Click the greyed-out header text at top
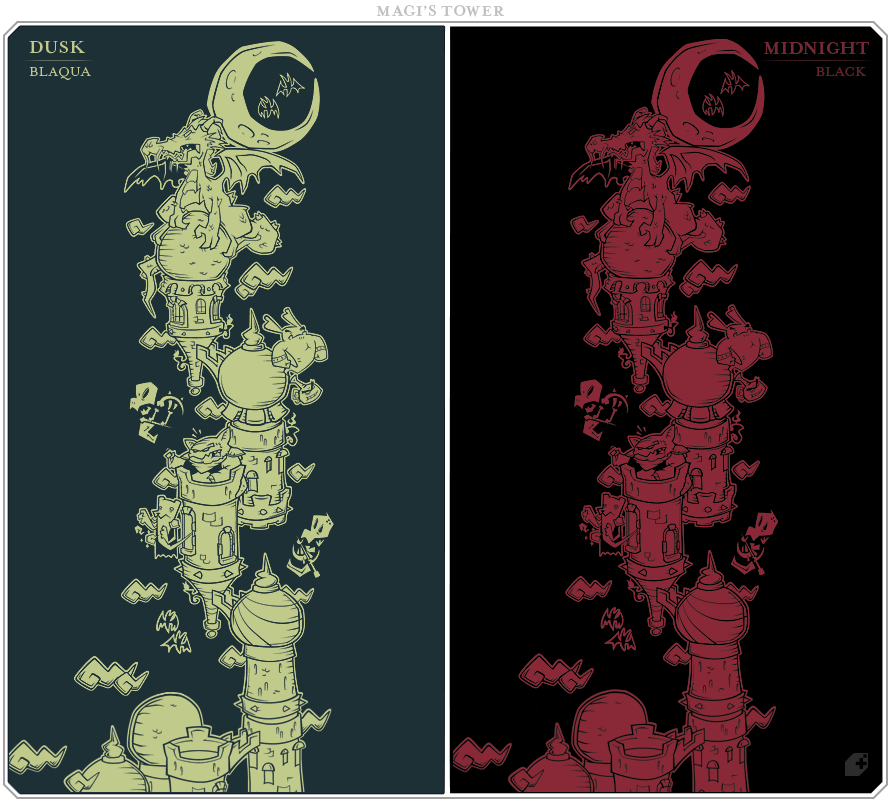891x800 pixels. 440,10
